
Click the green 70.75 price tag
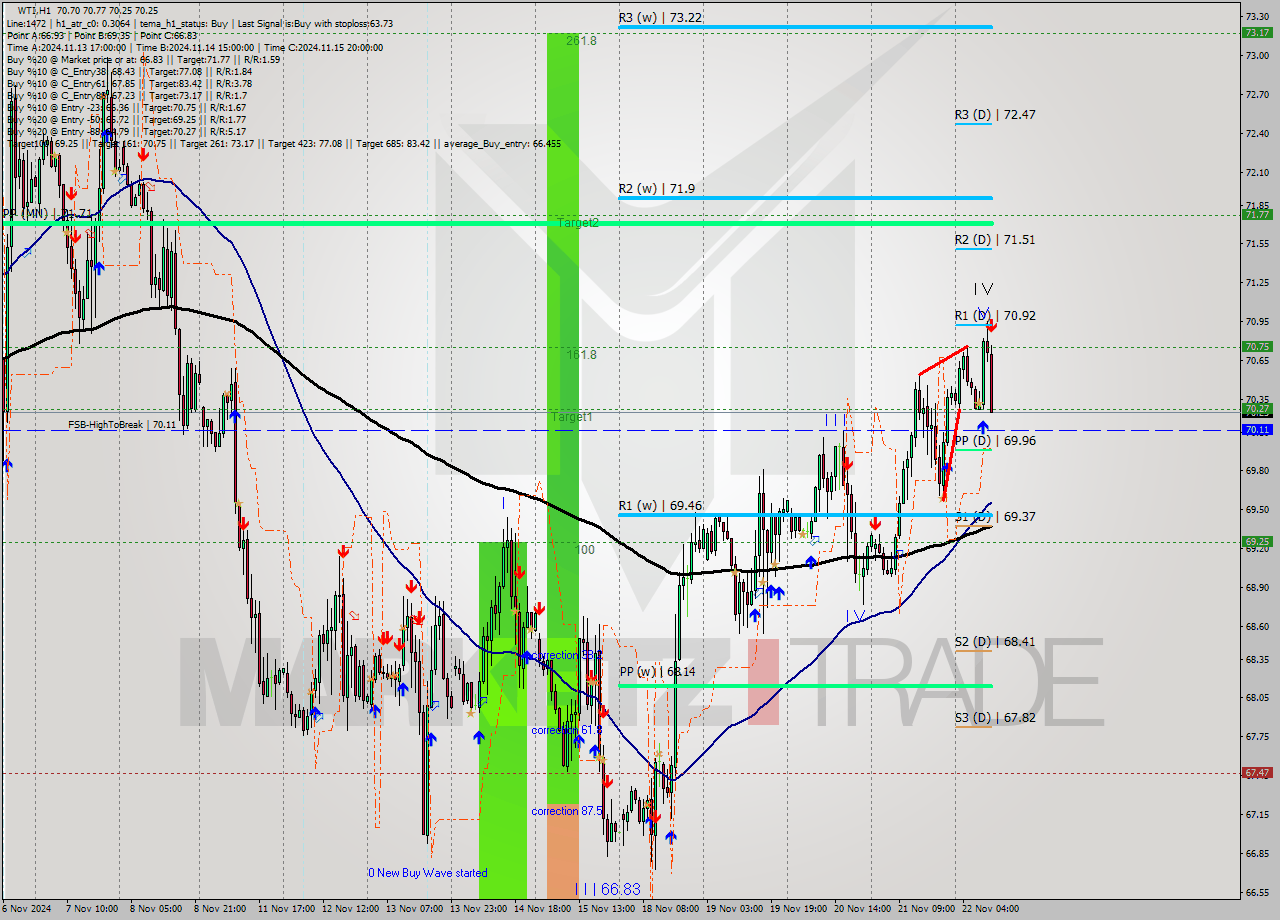[x=1256, y=347]
